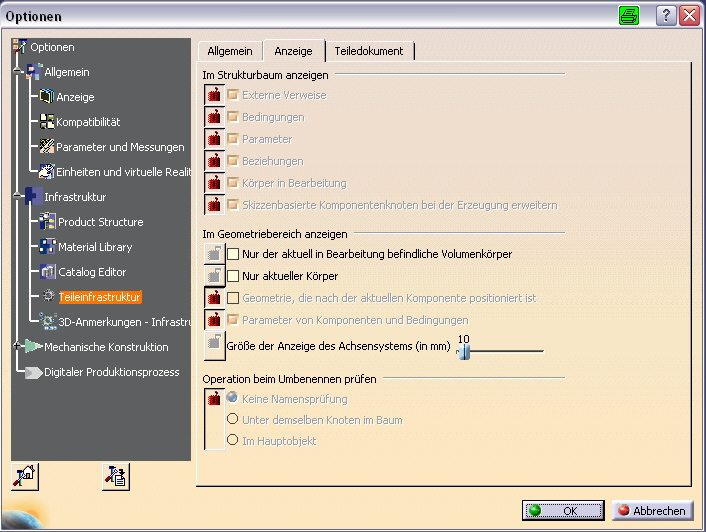Collapse the Allgemein tree branch
This screenshot has width=706, height=532.
tap(17, 71)
